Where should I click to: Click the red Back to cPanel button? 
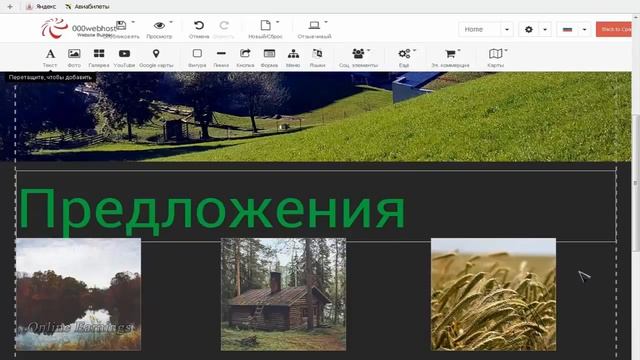pyautogui.click(x=614, y=29)
